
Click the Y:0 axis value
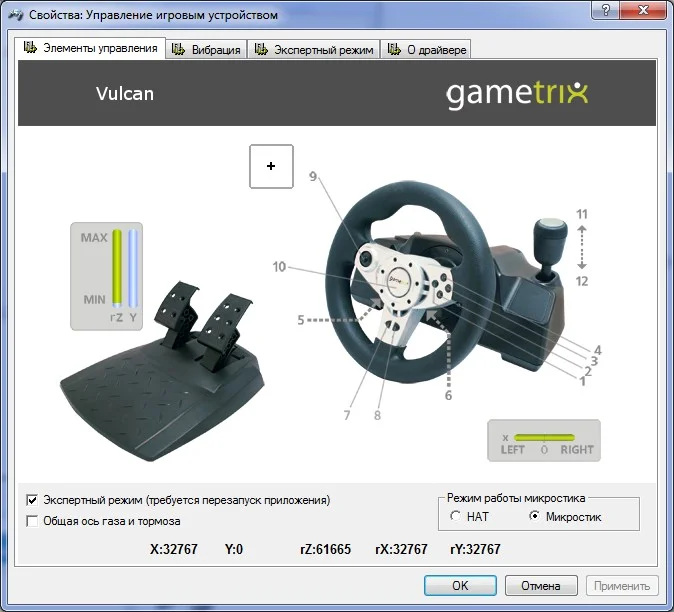234,549
